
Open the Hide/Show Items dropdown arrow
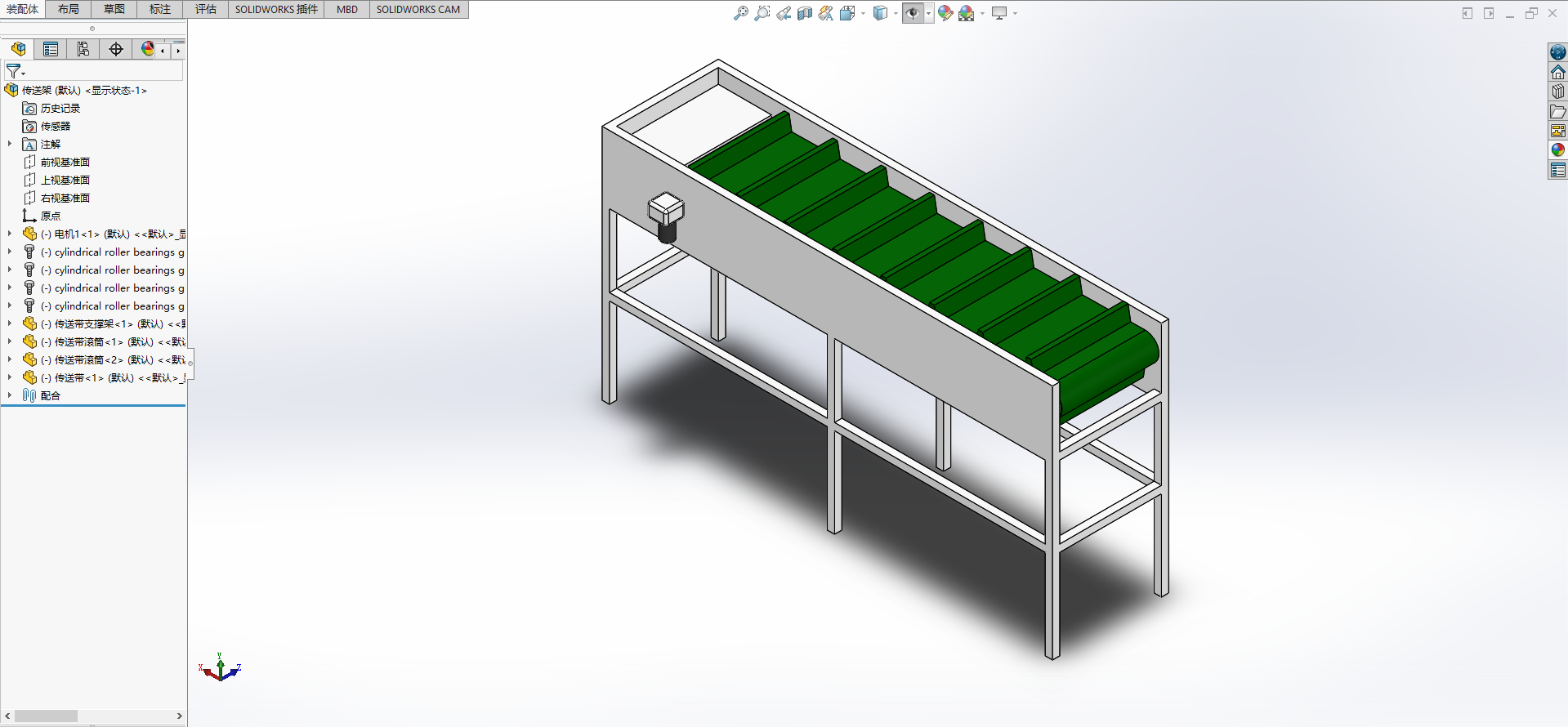[x=928, y=13]
